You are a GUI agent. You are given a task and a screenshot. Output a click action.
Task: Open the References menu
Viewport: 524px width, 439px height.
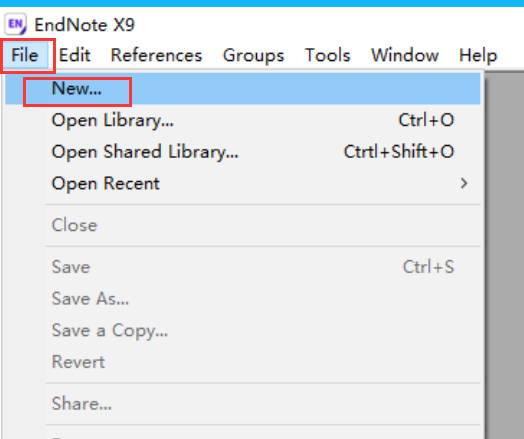[156, 55]
